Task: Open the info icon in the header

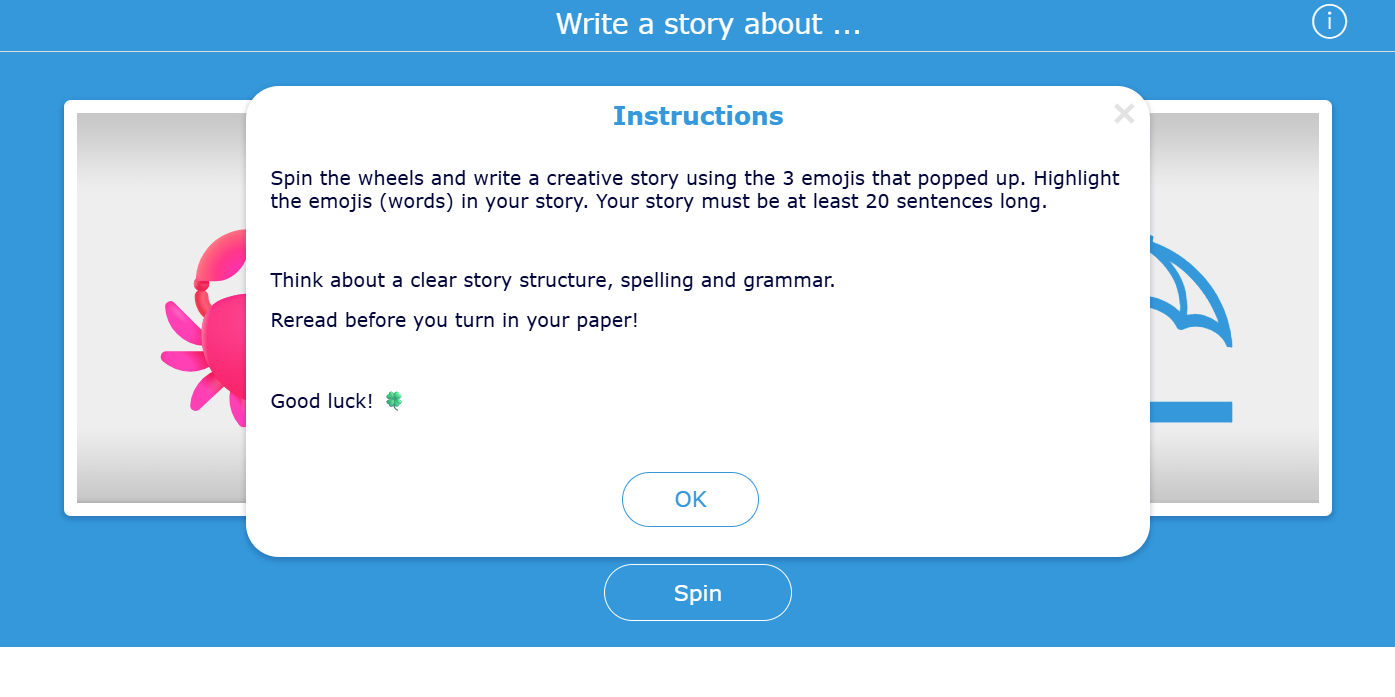Action: point(1329,21)
